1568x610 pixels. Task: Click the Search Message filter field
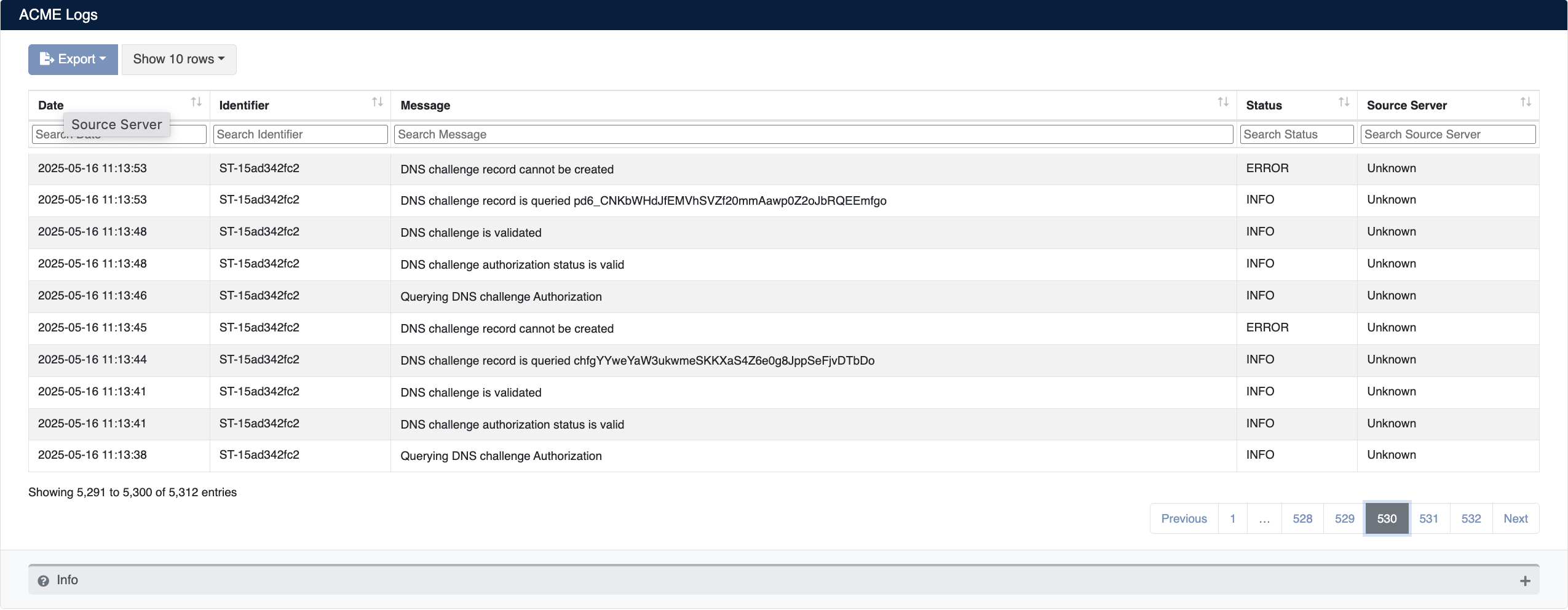(x=814, y=135)
